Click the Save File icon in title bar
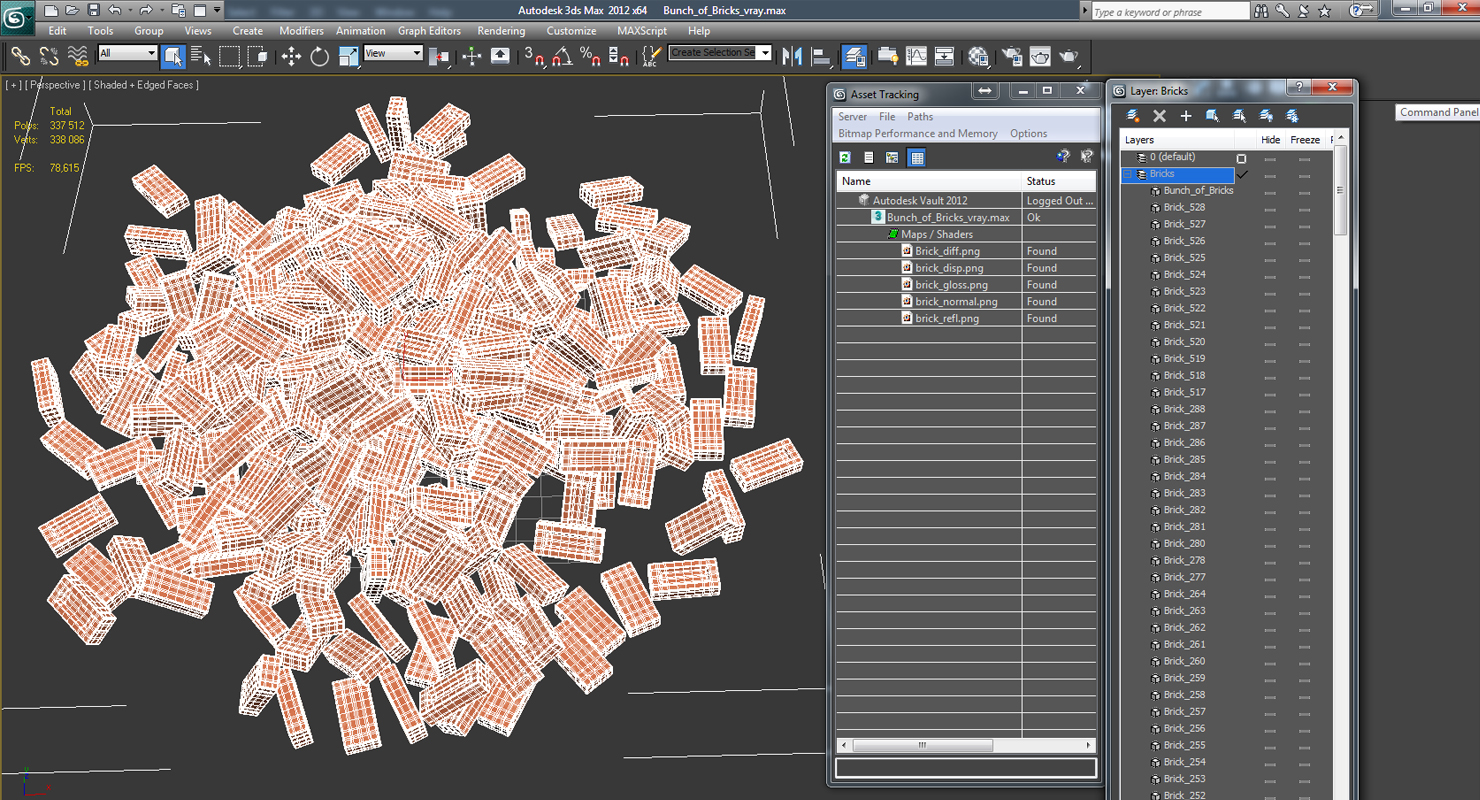The image size is (1480, 800). (x=93, y=10)
